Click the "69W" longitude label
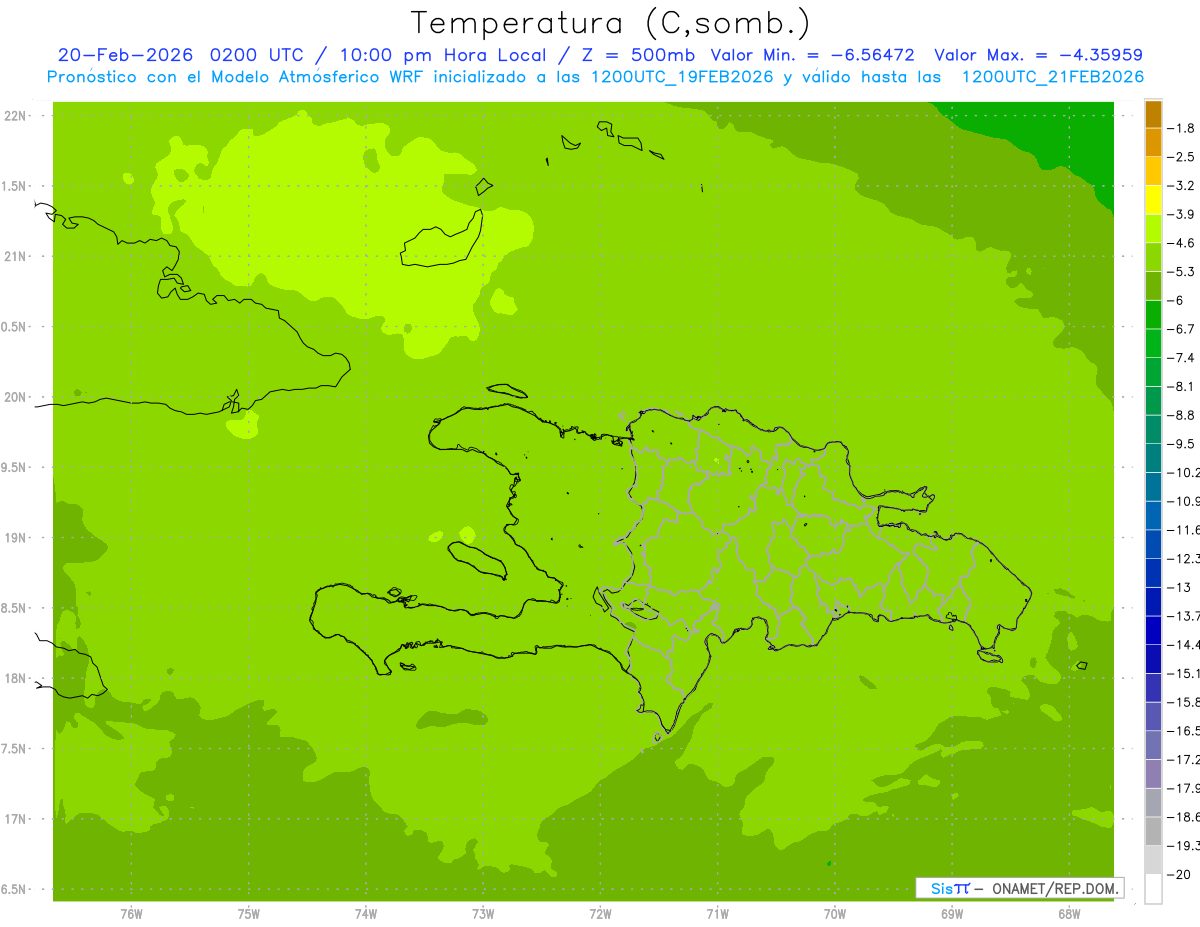Viewport: 1200px width, 927px height. (x=952, y=914)
